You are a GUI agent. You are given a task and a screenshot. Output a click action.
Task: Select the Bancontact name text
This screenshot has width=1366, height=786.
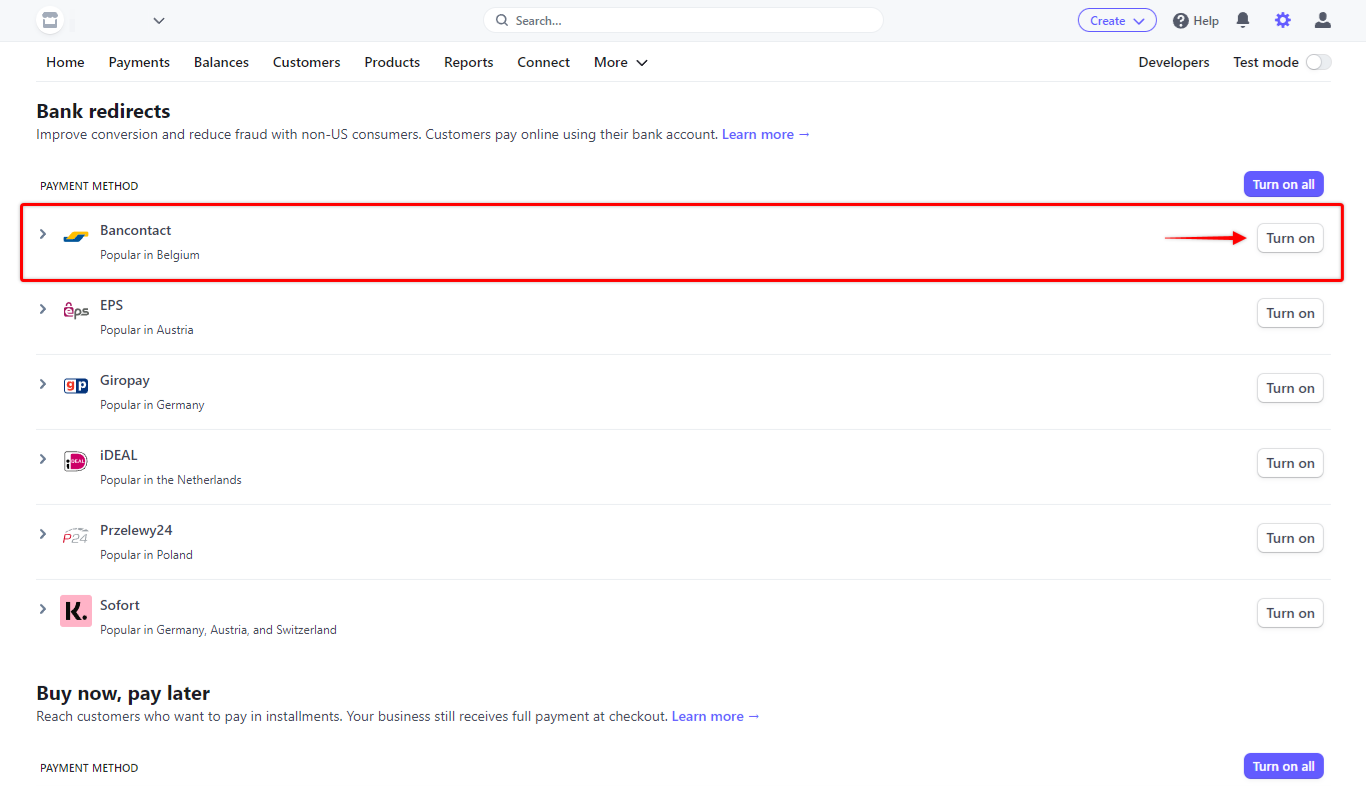(135, 230)
